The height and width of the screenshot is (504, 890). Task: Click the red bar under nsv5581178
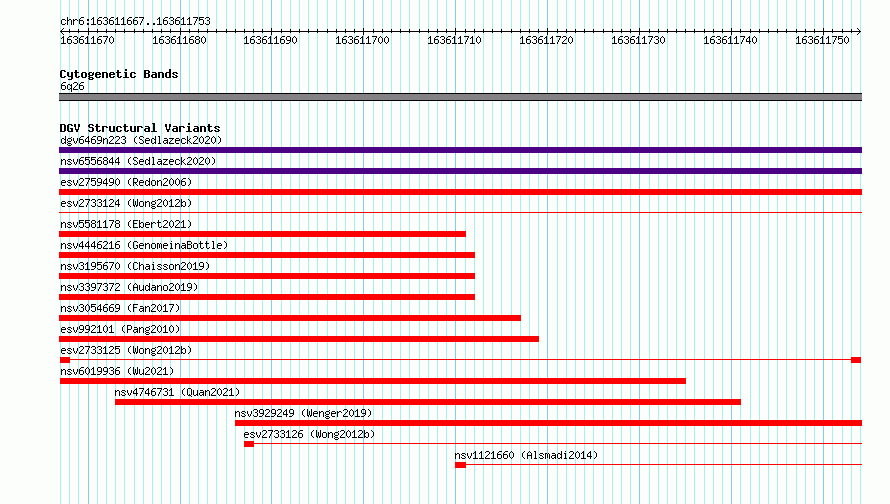coord(262,234)
